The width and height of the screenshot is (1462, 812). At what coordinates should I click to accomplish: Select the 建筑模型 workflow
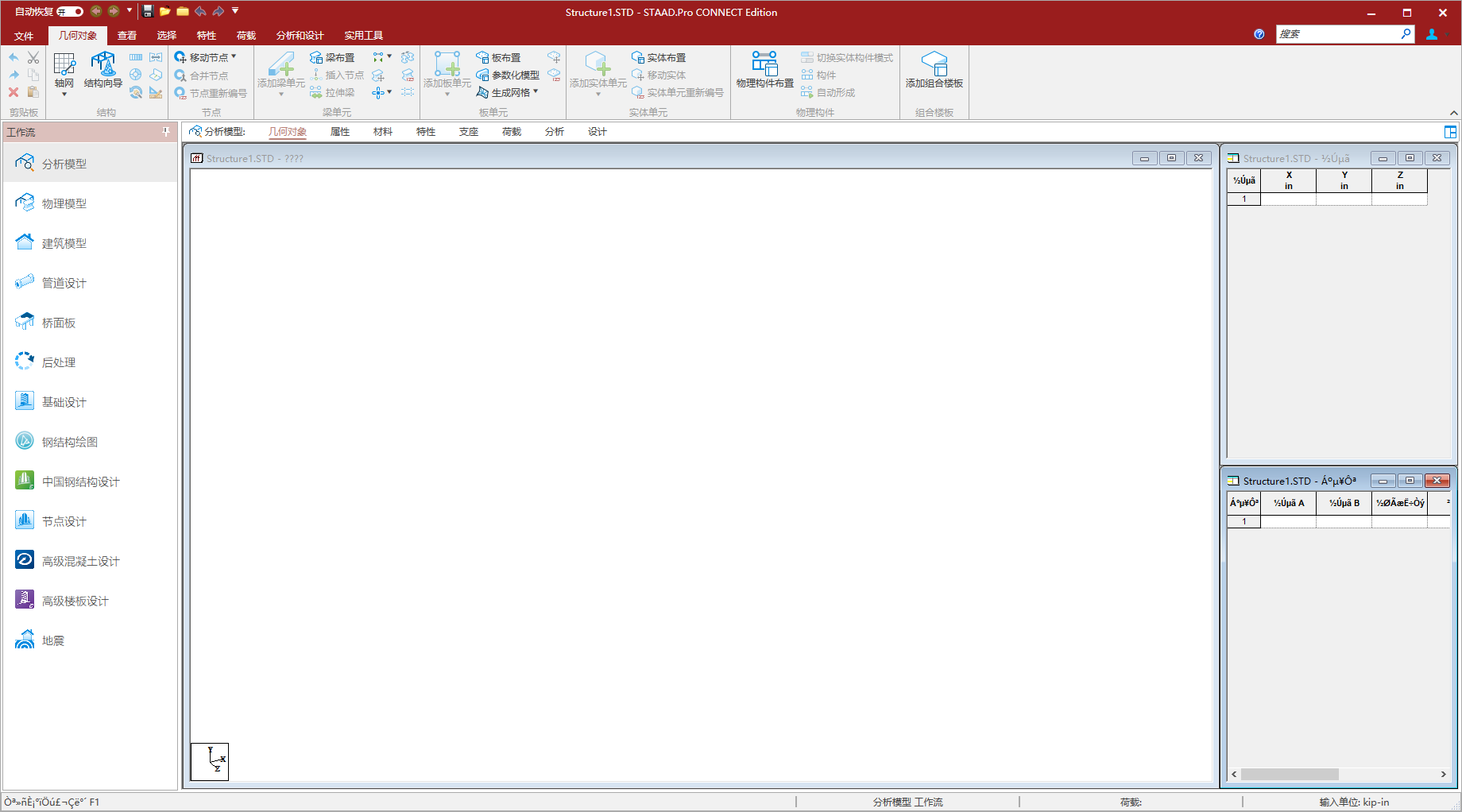90,243
